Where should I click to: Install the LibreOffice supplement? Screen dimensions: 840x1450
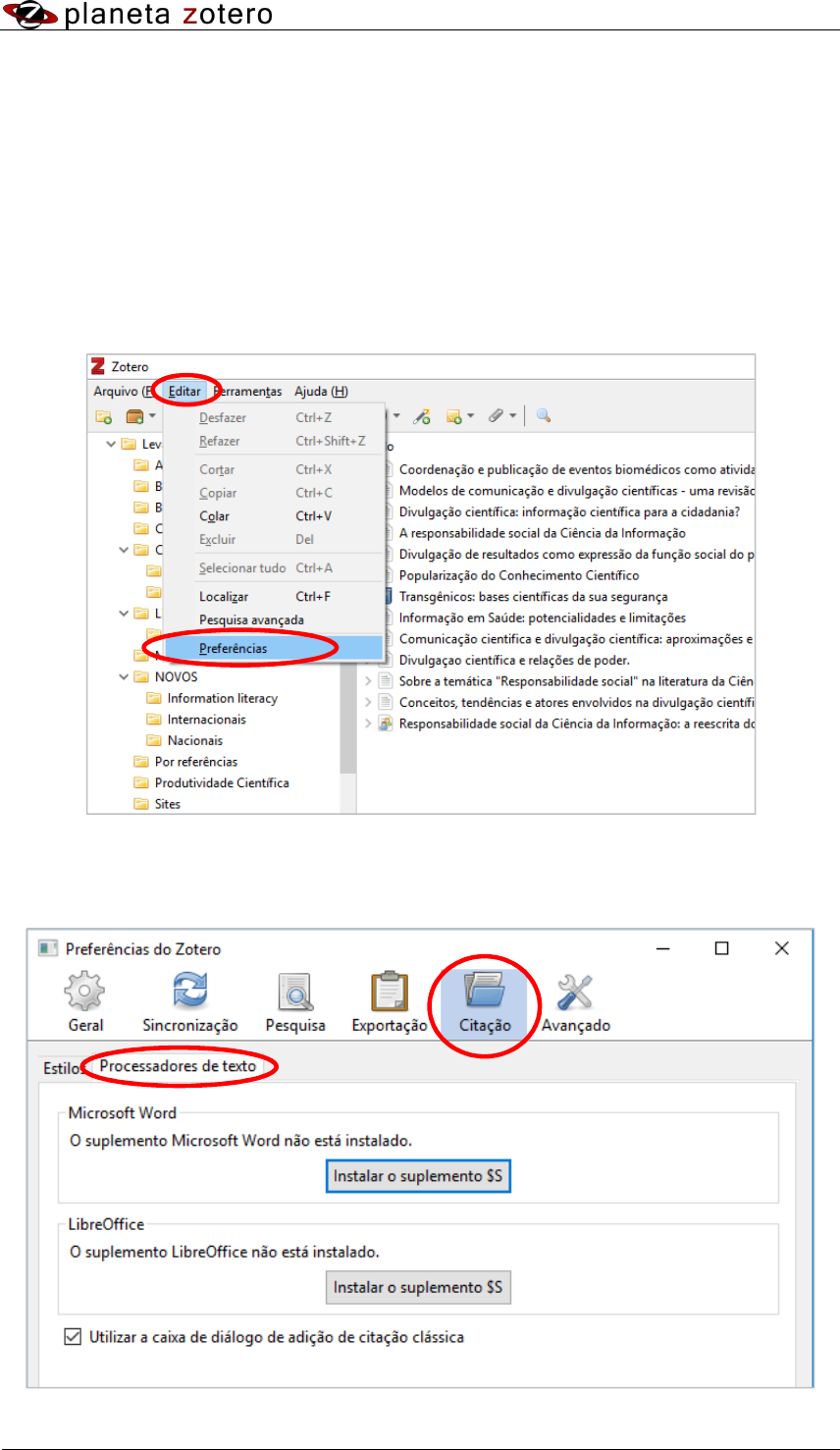click(418, 1286)
